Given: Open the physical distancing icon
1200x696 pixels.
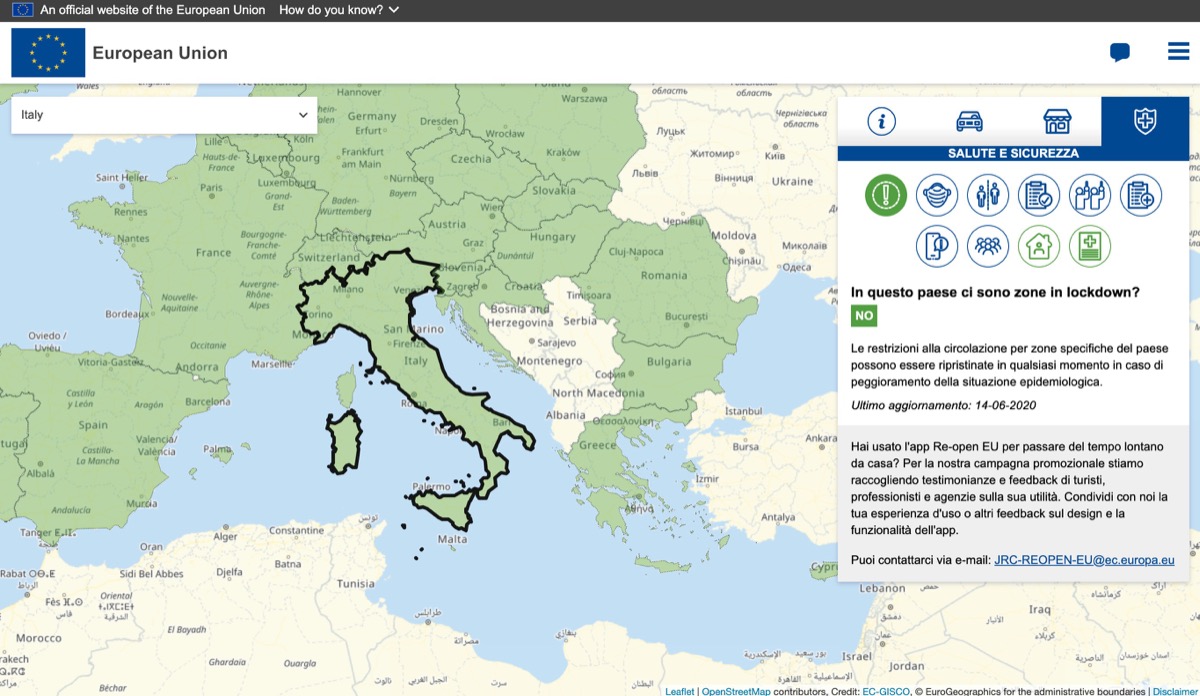Looking at the screenshot, I should point(988,195).
